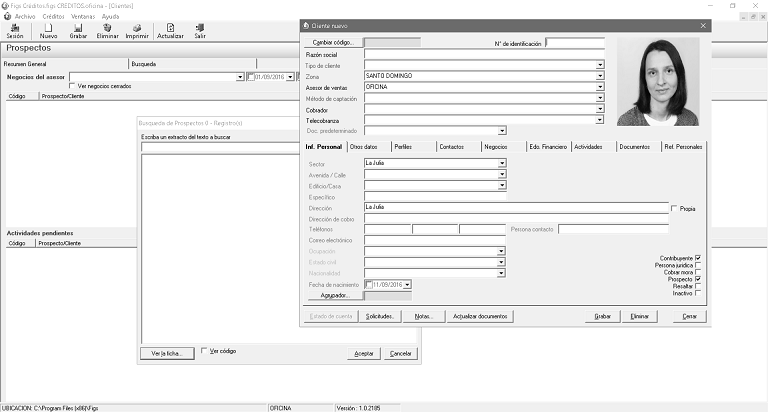This screenshot has height=412, width=768.
Task: Switch to the Contactos tab
Action: point(451,147)
